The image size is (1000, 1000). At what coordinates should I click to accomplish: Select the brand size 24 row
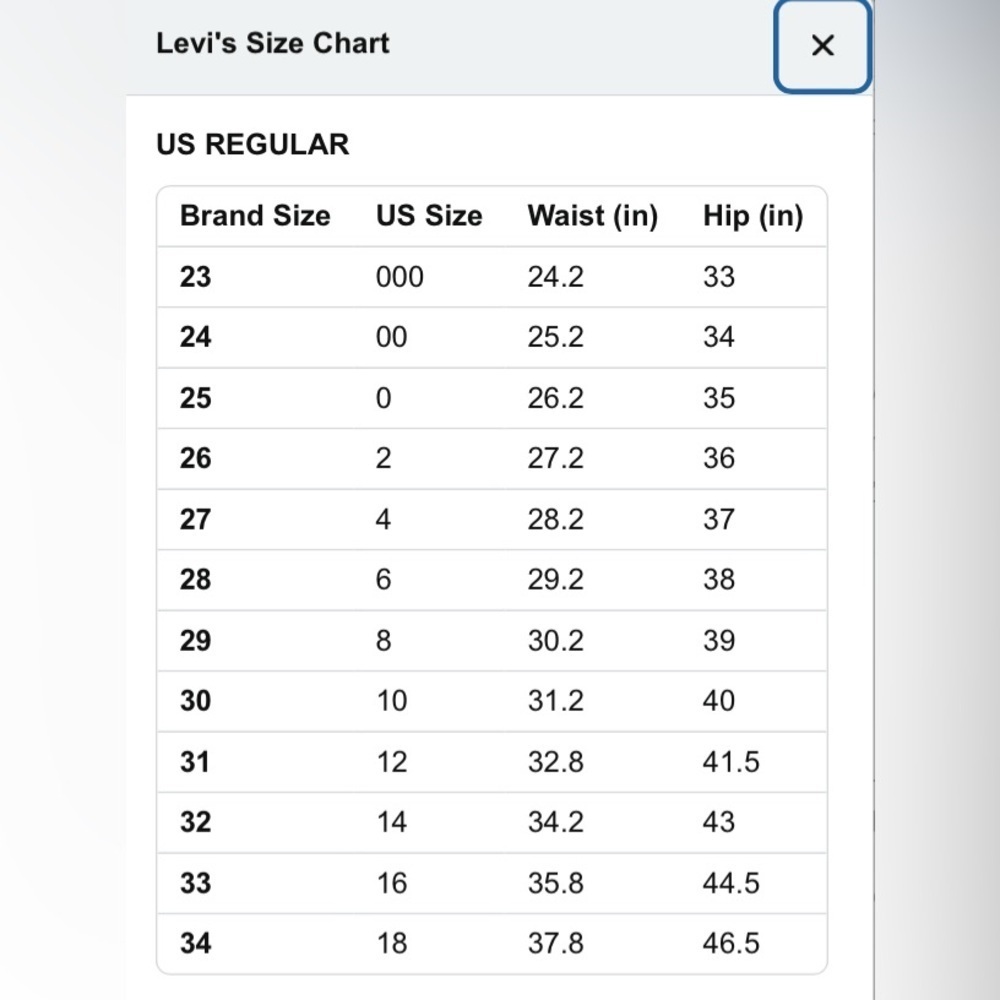[492, 337]
